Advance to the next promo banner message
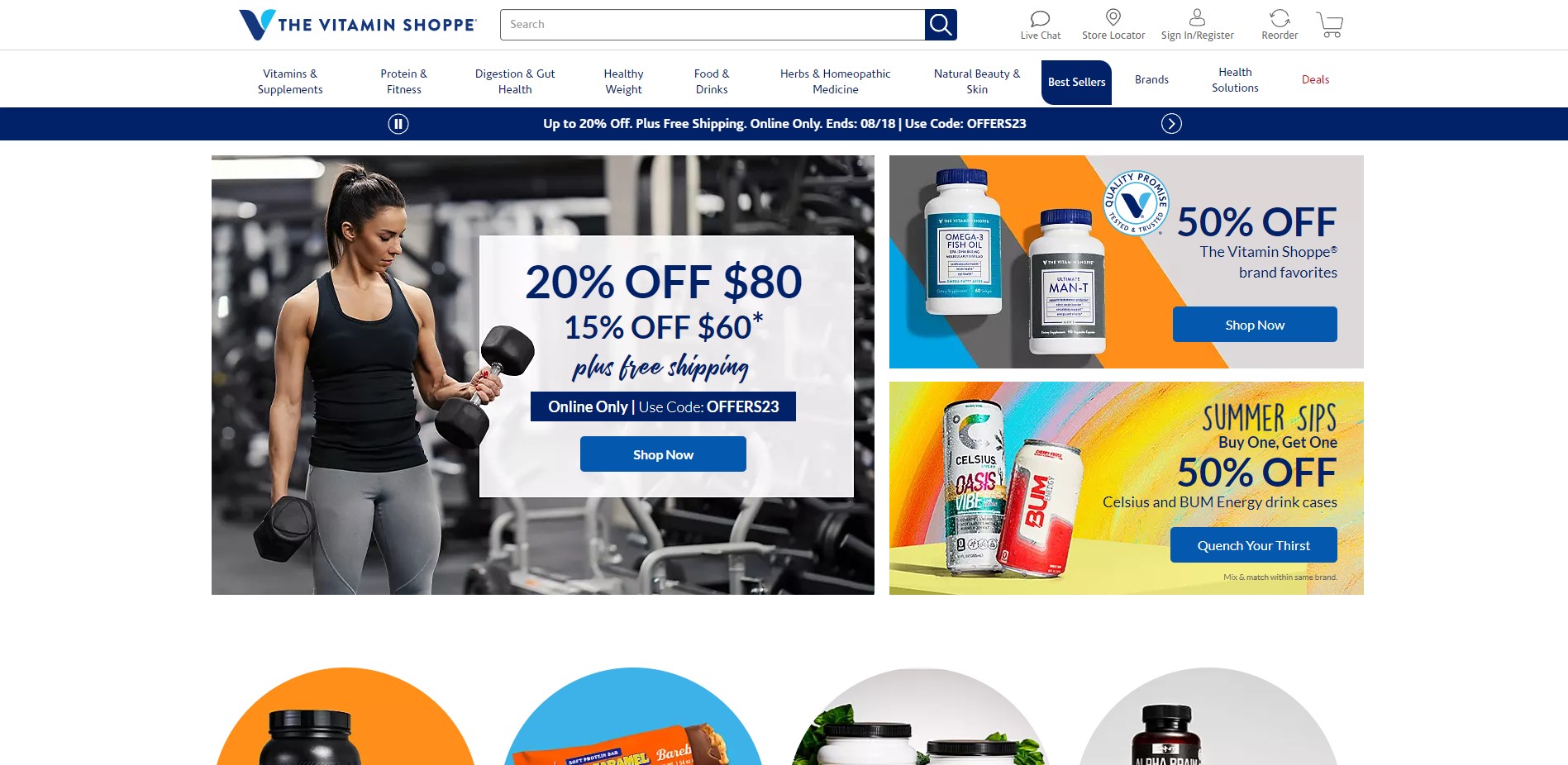The width and height of the screenshot is (1568, 765). (1171, 124)
